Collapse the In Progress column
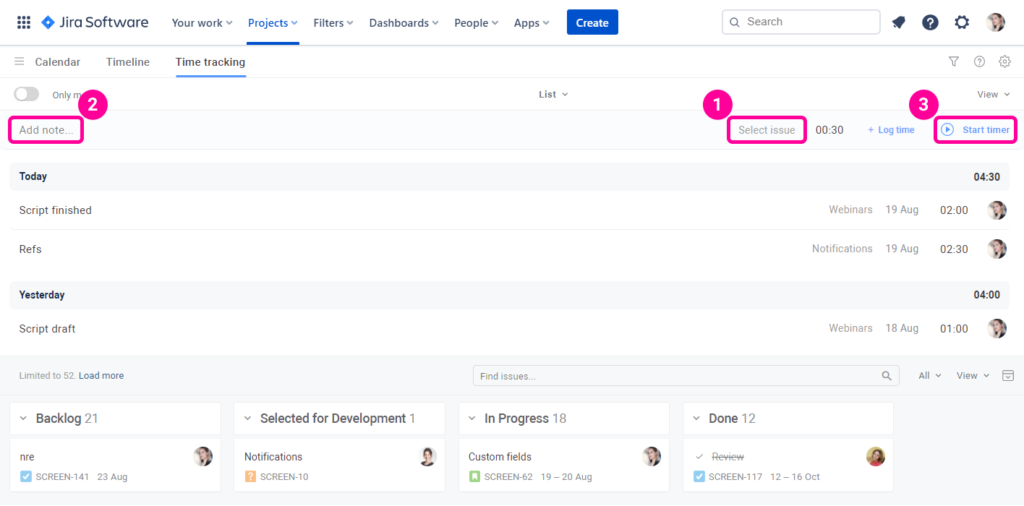The image size is (1024, 506). click(472, 419)
